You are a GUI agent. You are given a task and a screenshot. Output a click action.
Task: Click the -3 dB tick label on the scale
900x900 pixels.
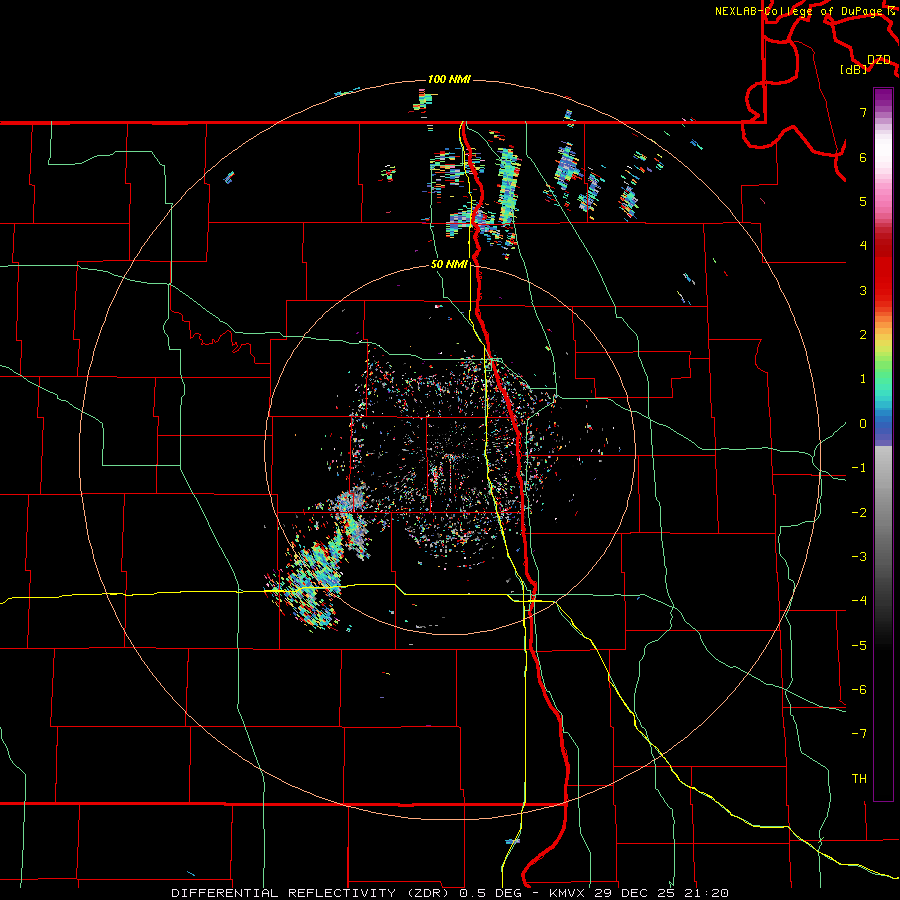[859, 557]
